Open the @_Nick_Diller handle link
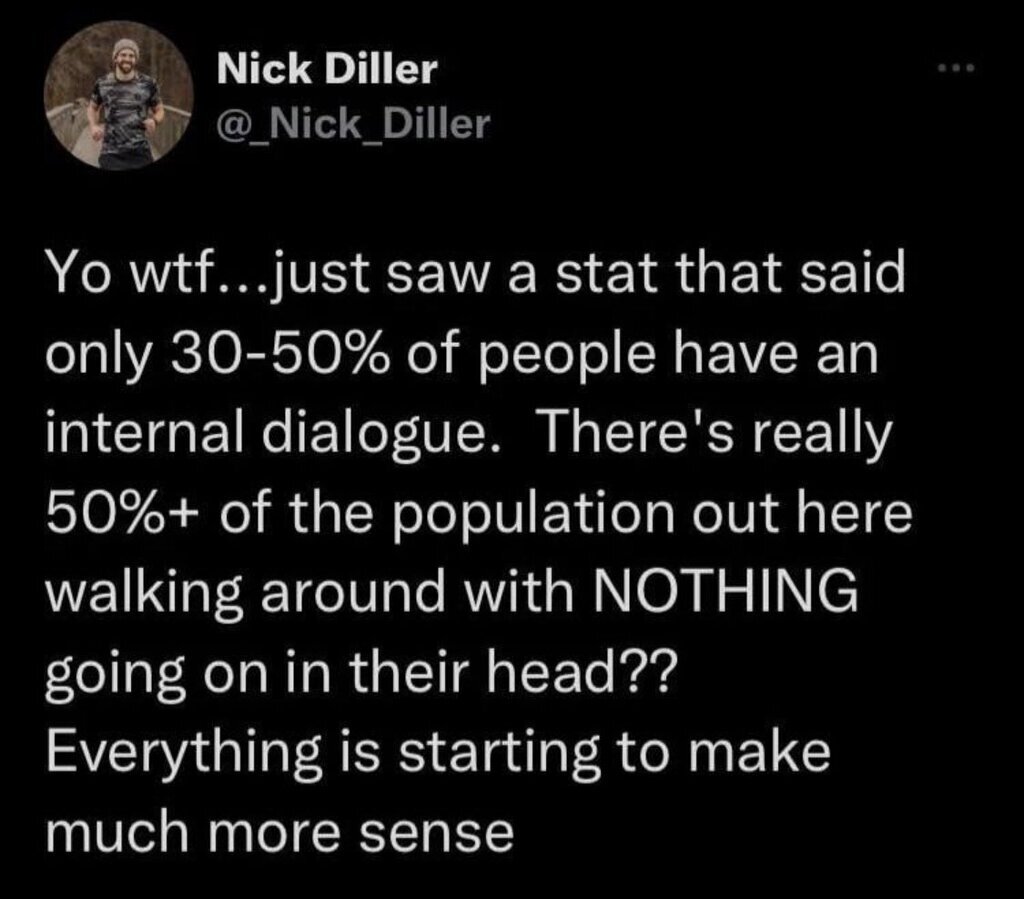This screenshot has height=899, width=1024. (x=353, y=124)
